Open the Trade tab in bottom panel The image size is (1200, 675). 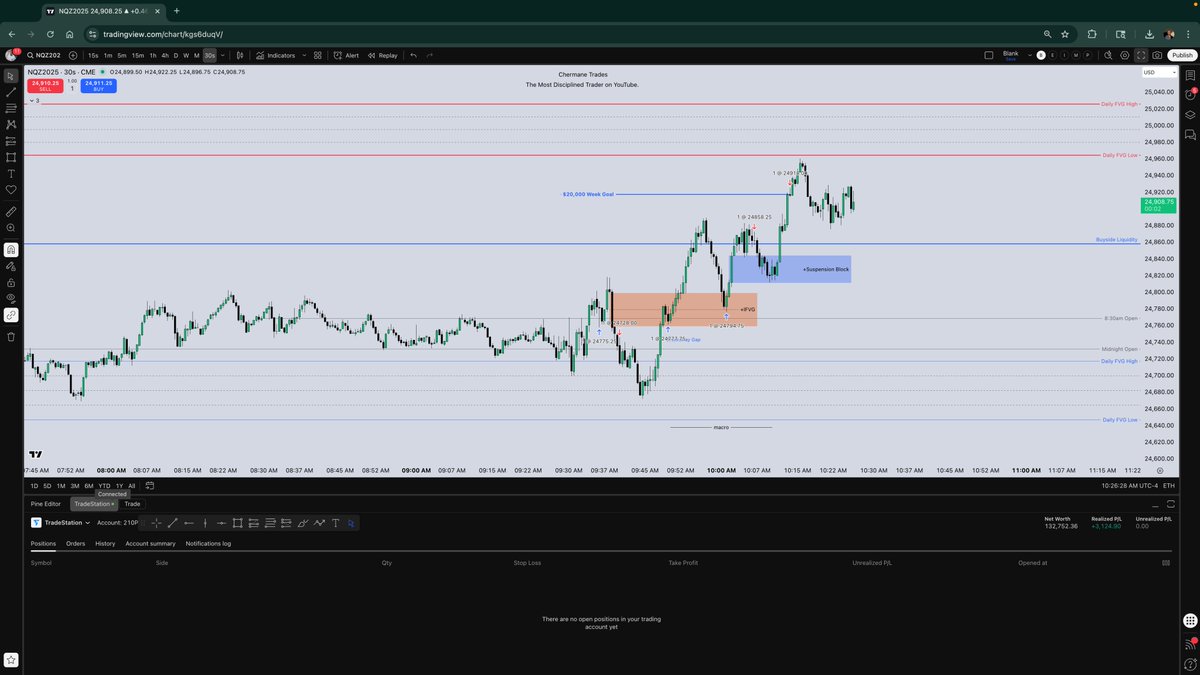point(132,504)
